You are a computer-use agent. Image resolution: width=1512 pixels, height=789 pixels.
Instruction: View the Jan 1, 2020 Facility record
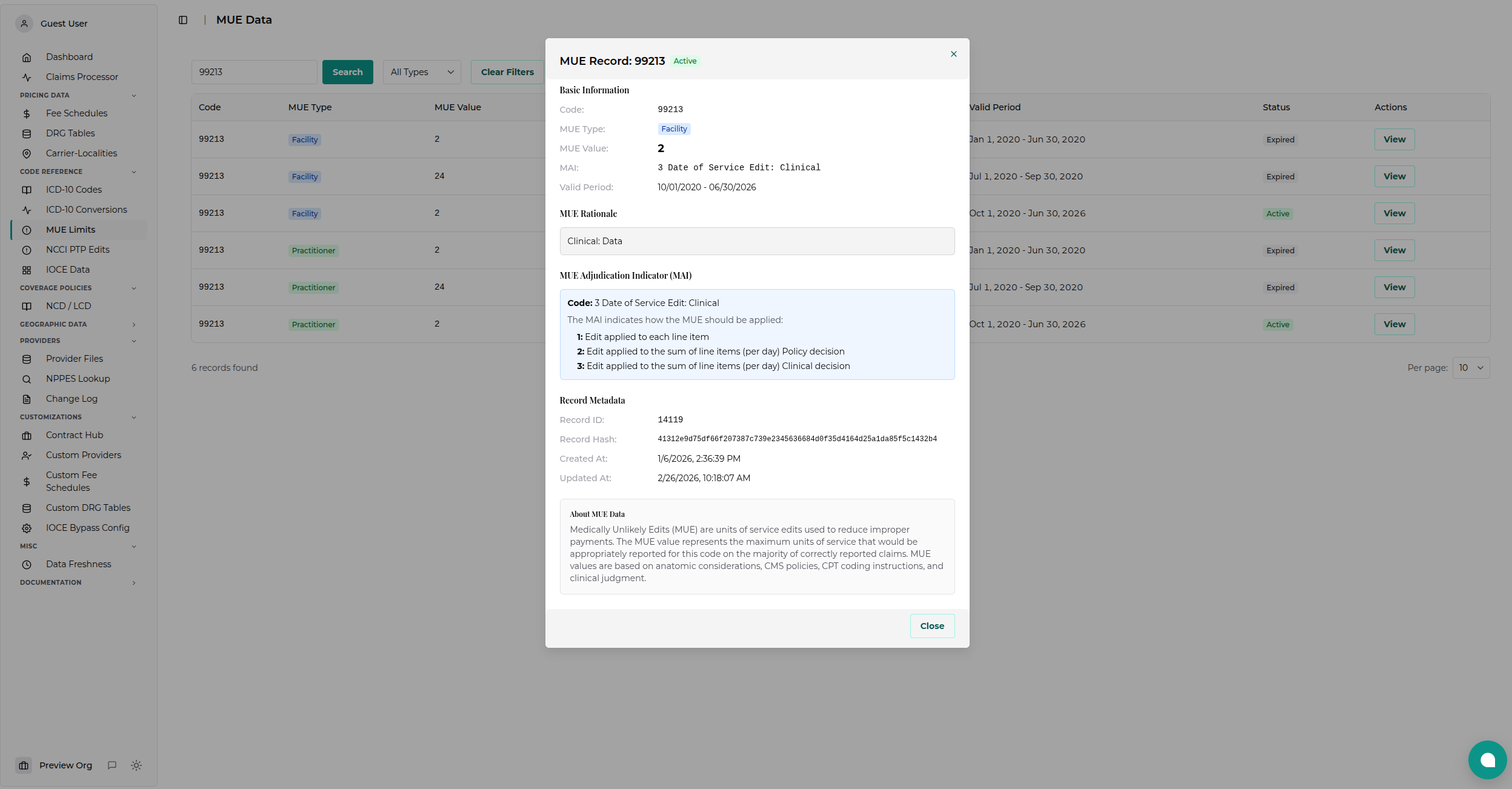1394,139
